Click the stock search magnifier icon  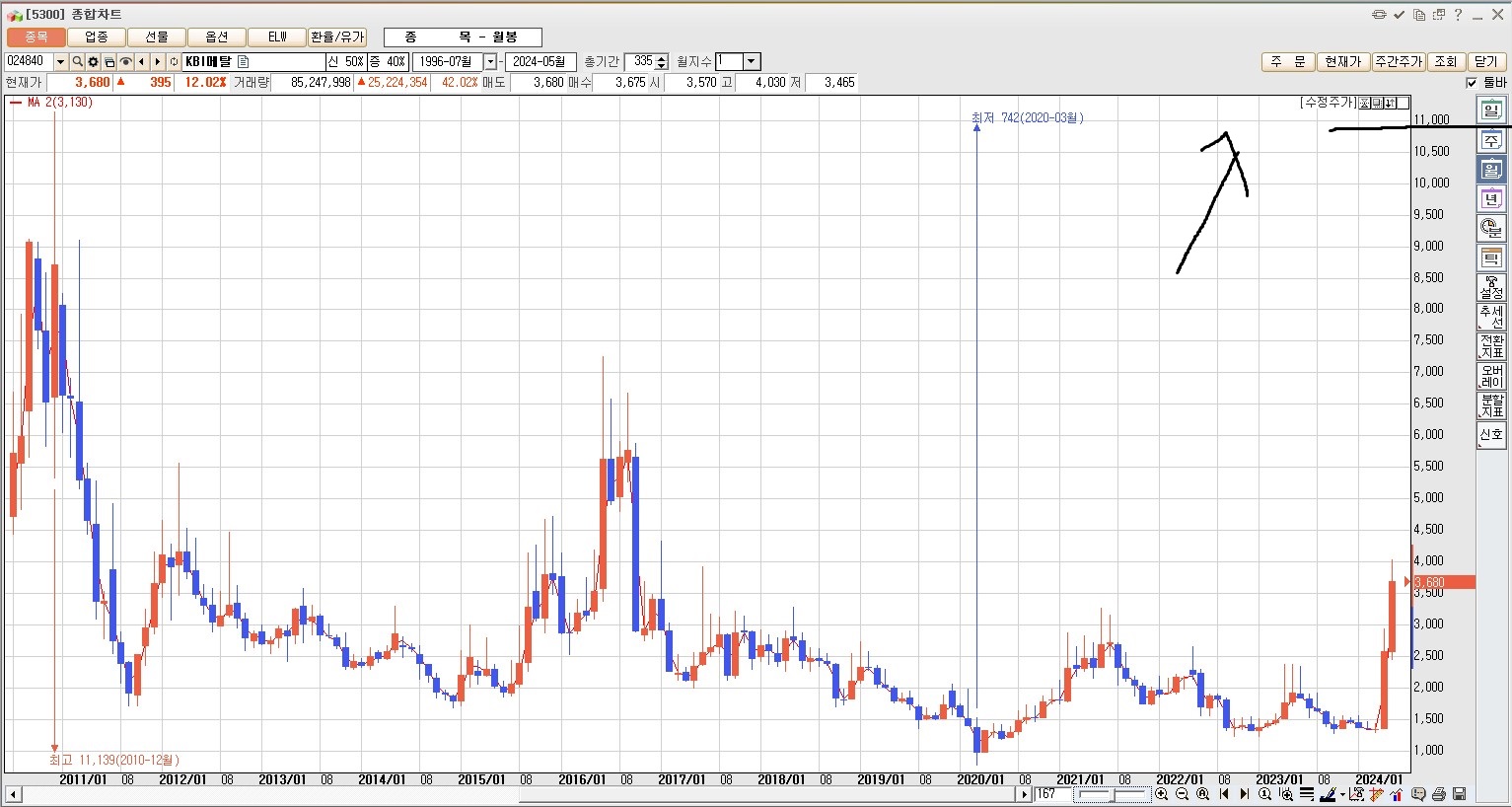tap(77, 62)
